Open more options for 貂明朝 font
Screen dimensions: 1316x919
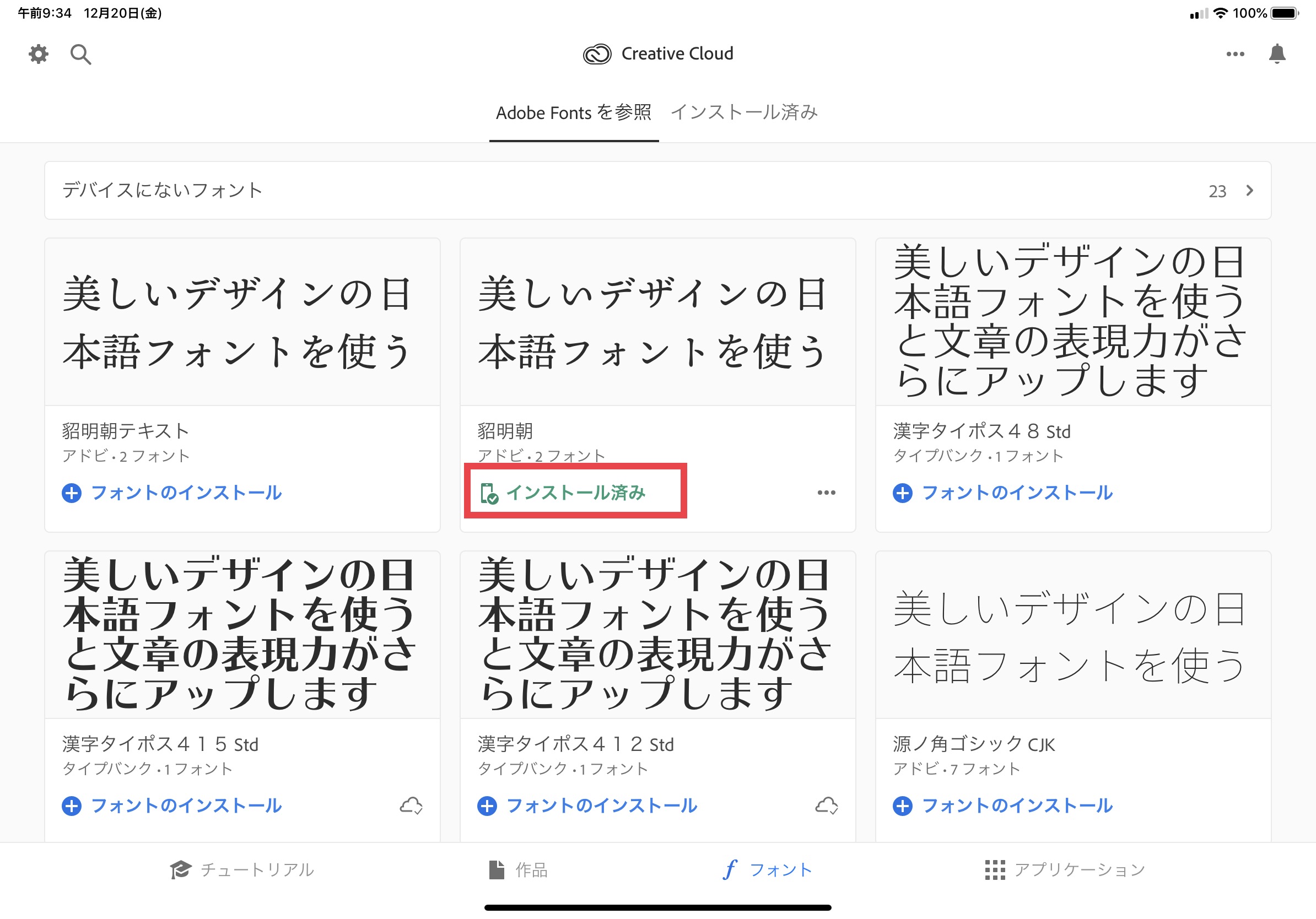coord(826,493)
